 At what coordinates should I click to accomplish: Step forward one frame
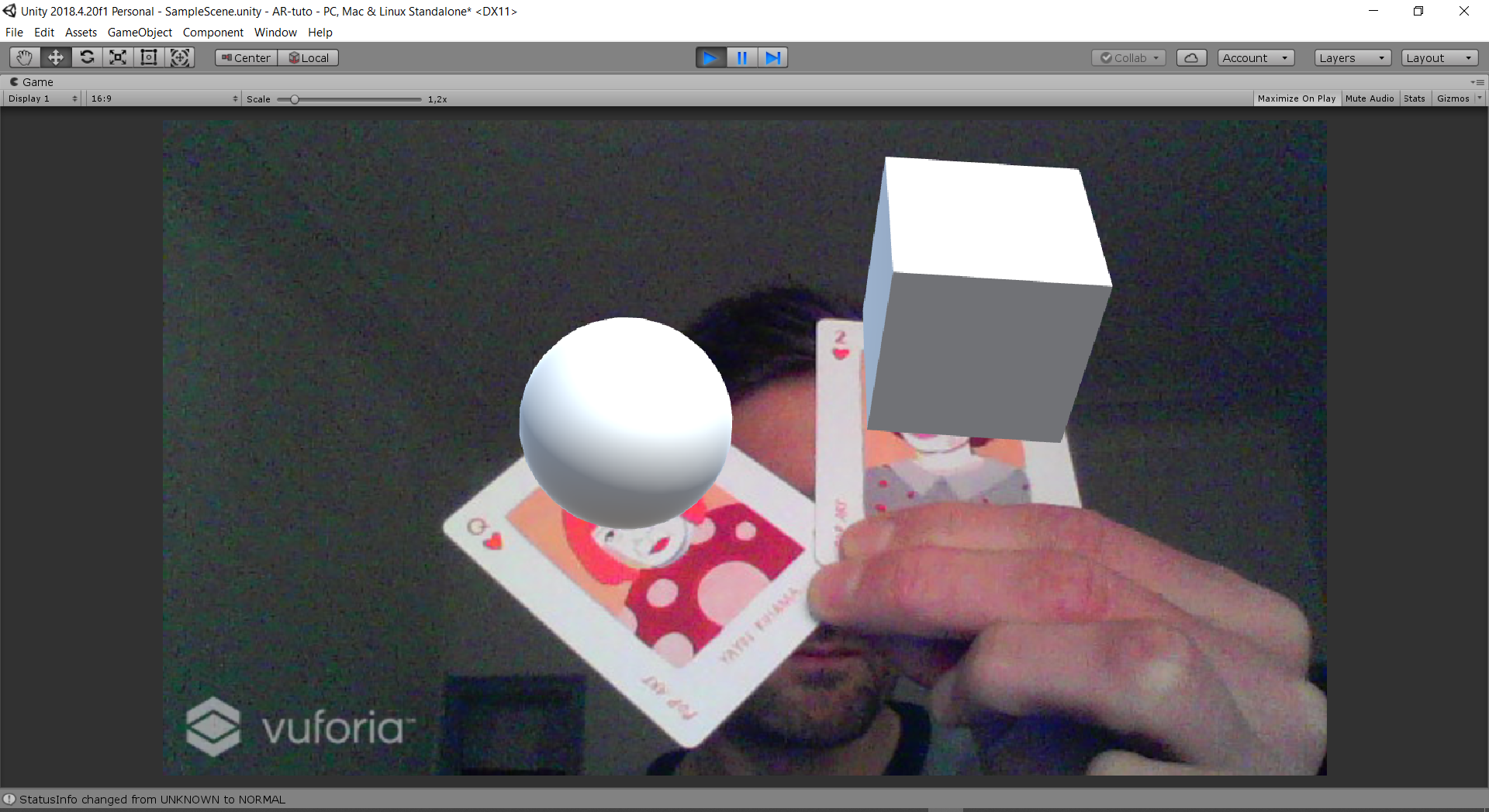click(x=772, y=57)
